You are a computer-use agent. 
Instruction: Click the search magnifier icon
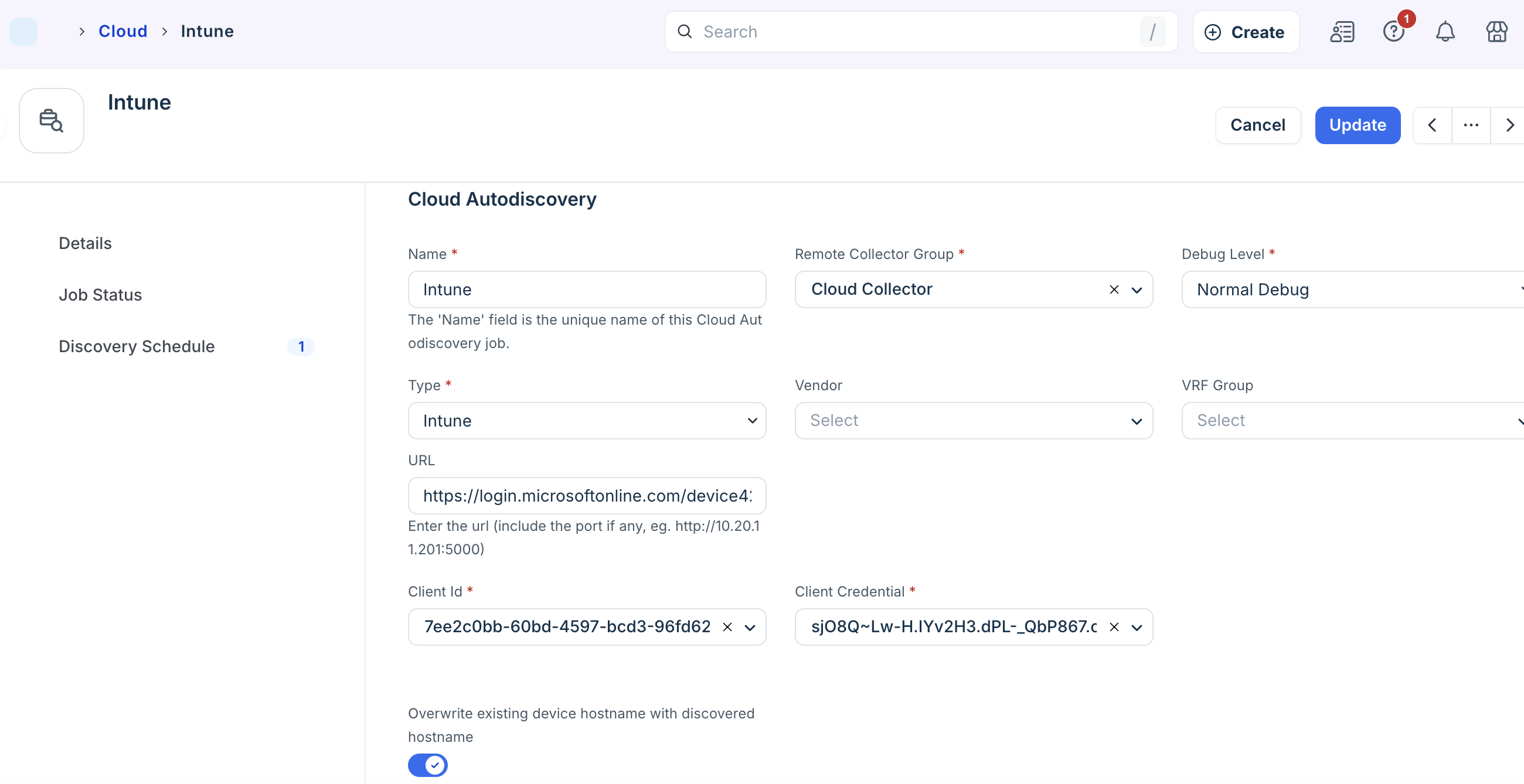(x=685, y=32)
